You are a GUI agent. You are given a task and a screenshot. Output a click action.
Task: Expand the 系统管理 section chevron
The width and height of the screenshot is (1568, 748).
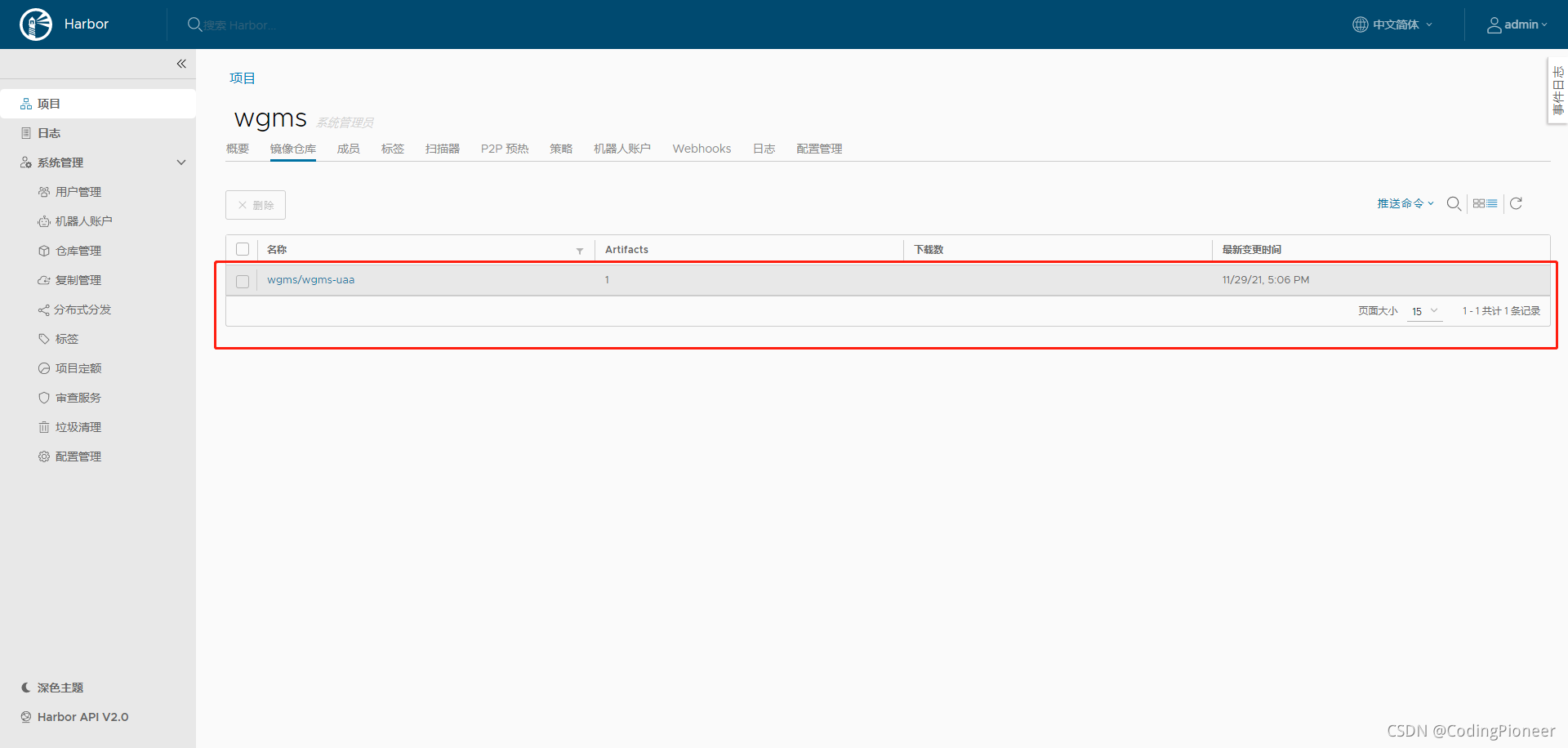click(181, 163)
